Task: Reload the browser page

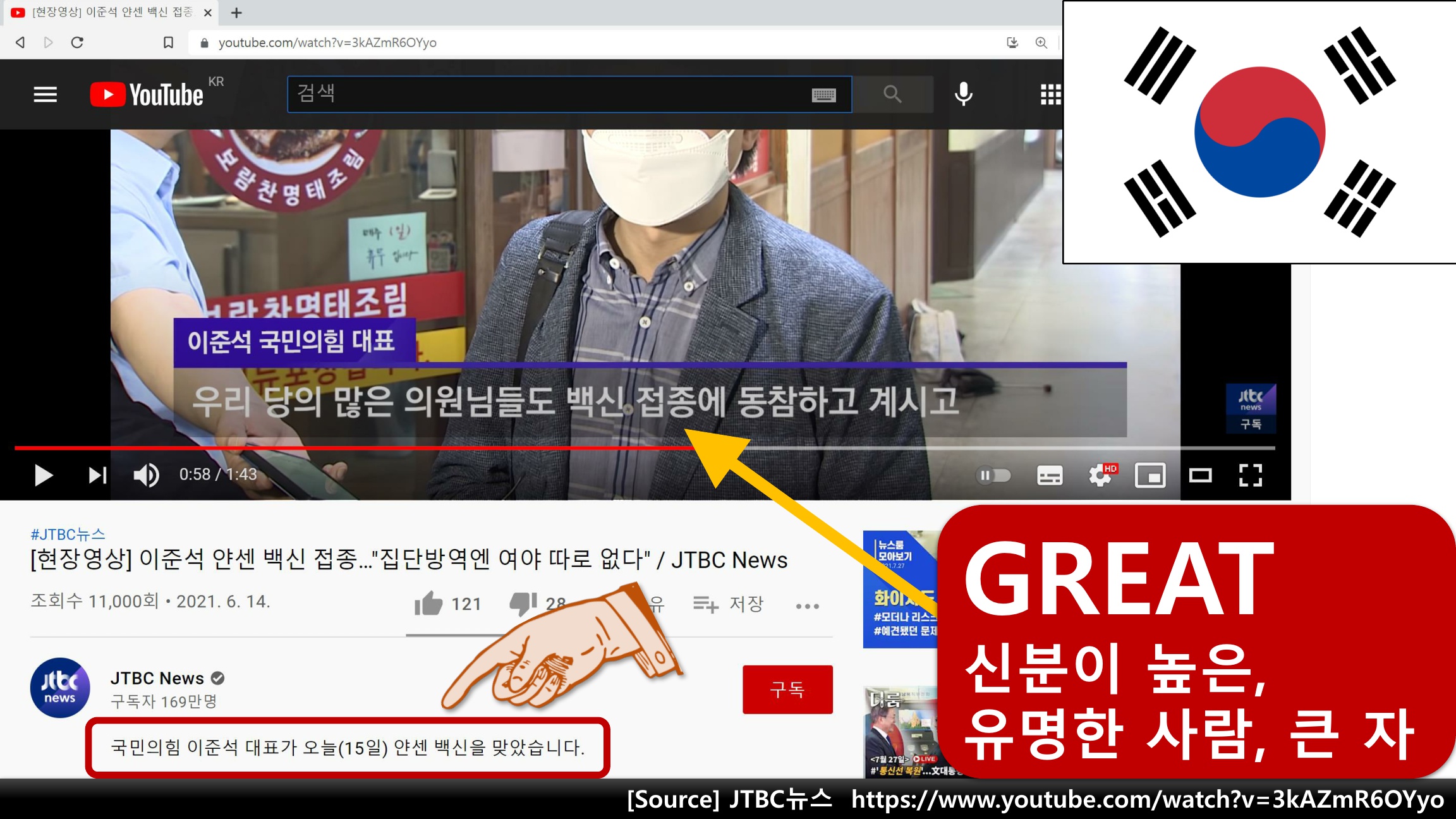Action: 77,42
